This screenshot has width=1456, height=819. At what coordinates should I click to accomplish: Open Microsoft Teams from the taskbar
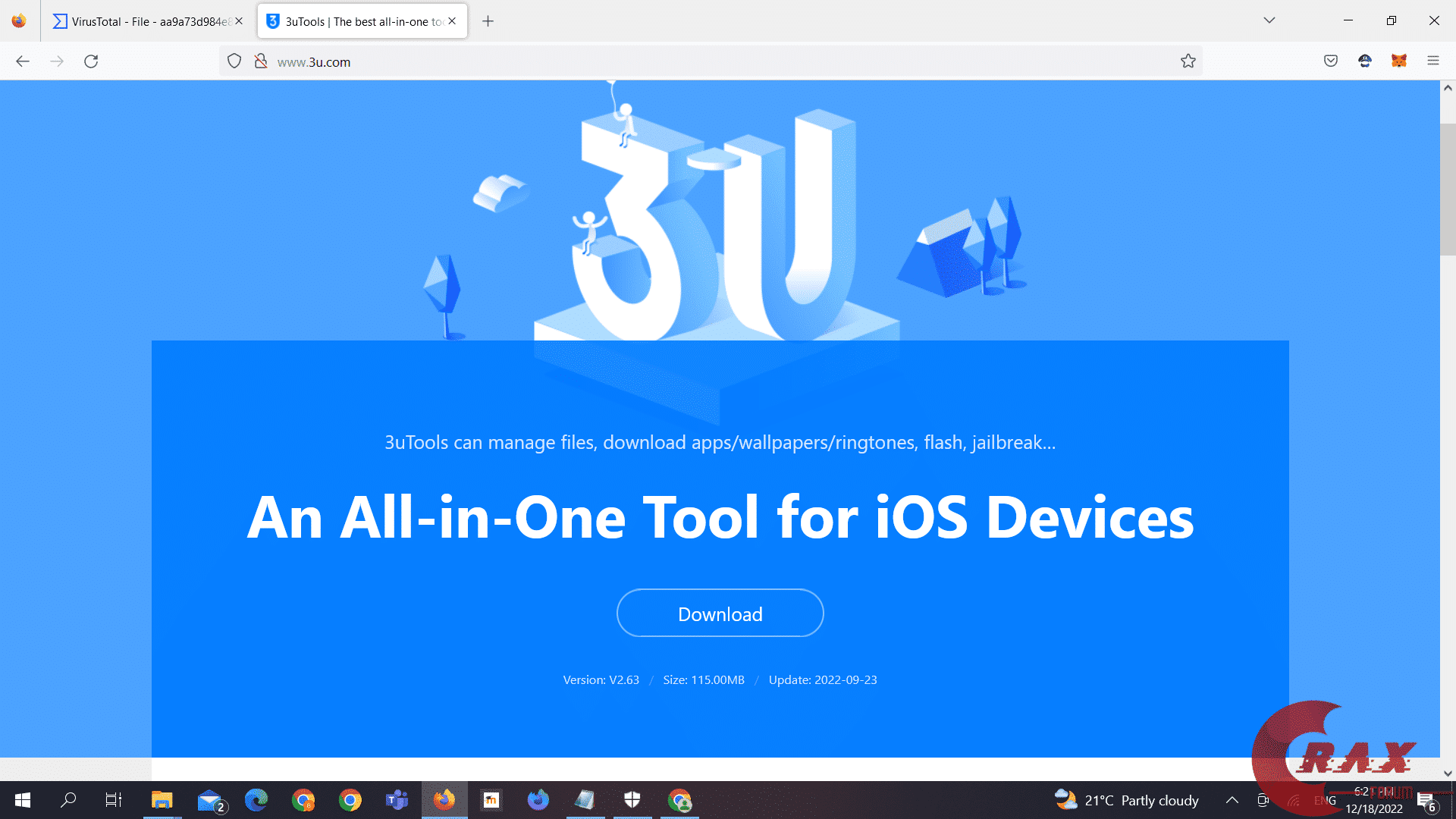(x=397, y=800)
